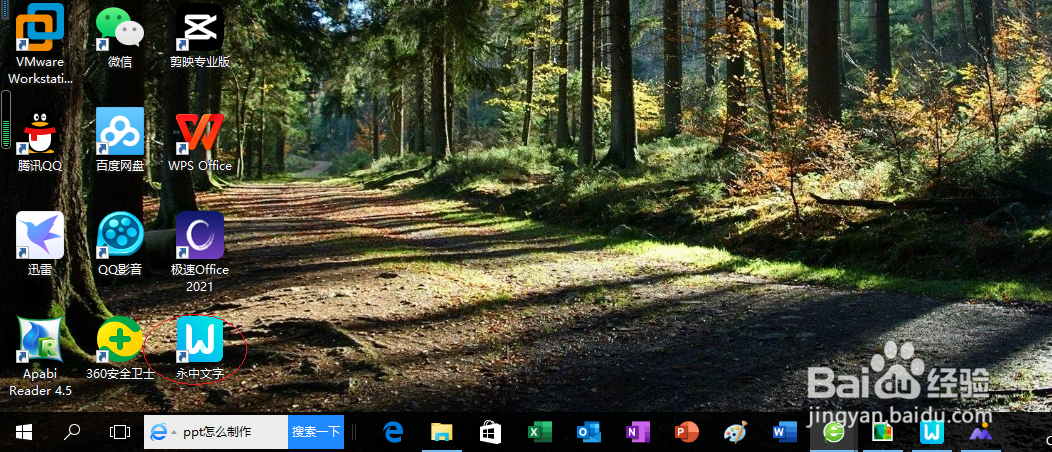Image resolution: width=1052 pixels, height=452 pixels.
Task: Switch to 永中文字 in the taskbar
Action: (931, 432)
